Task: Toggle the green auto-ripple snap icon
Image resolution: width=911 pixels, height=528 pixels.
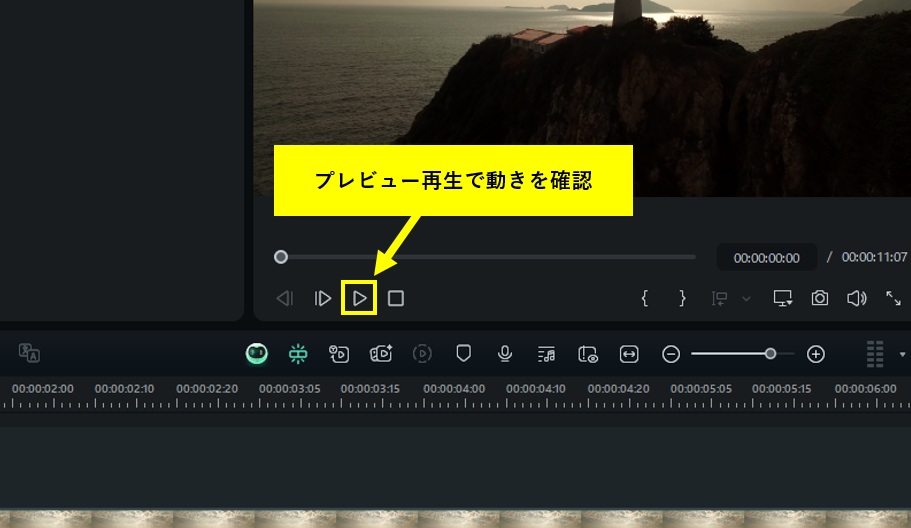Action: [298, 354]
